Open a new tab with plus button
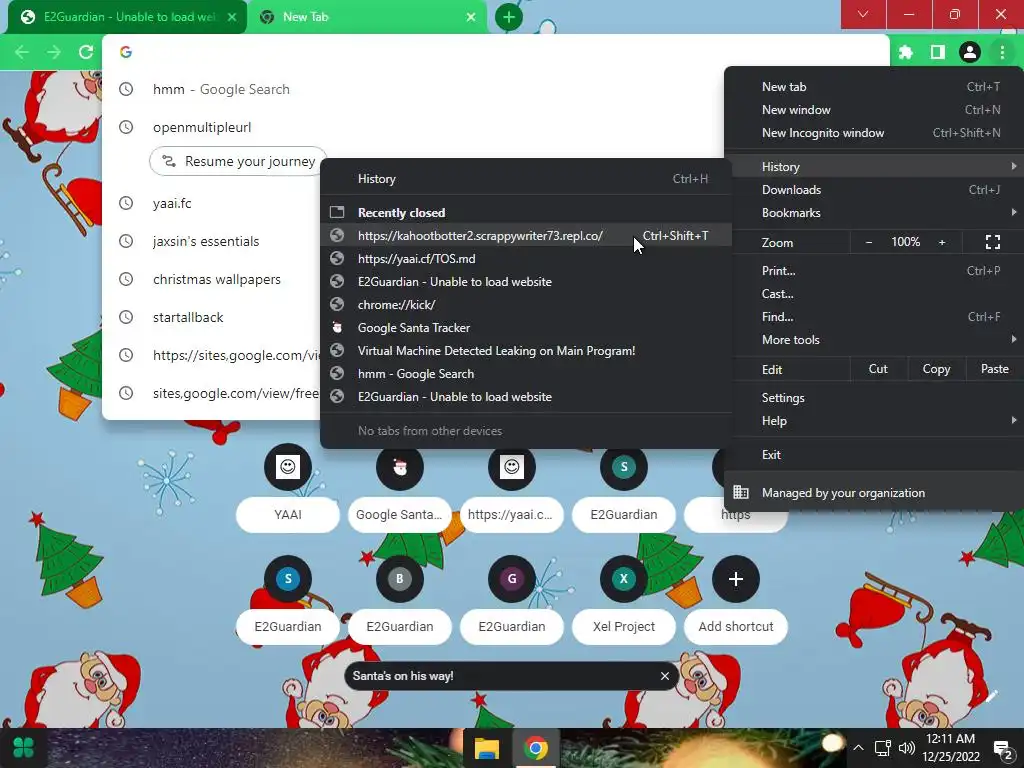This screenshot has width=1024, height=768. coord(509,17)
